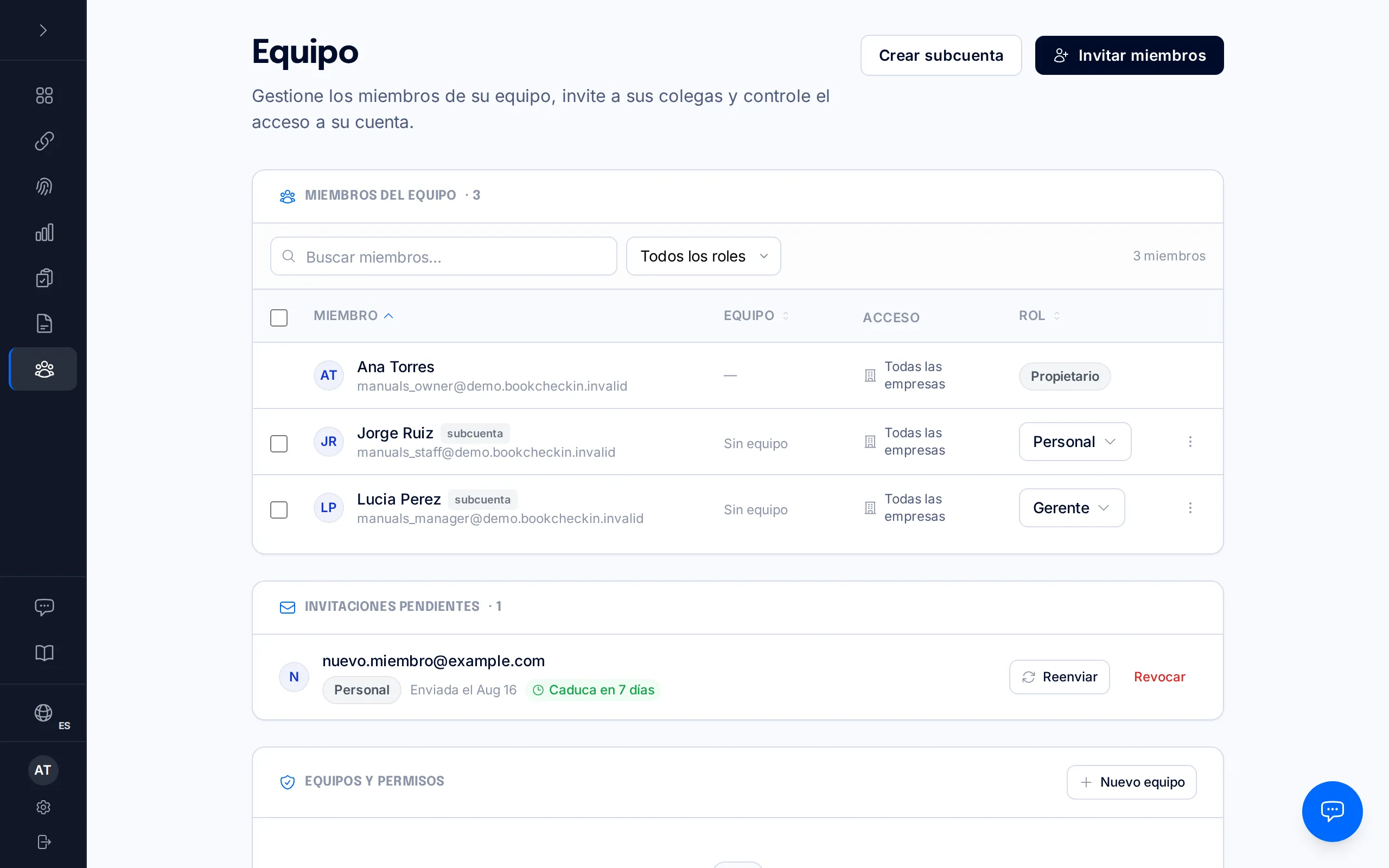The width and height of the screenshot is (1389, 868).
Task: Click email manuals_owner@demo.bookcheckin.invalid
Action: click(492, 386)
